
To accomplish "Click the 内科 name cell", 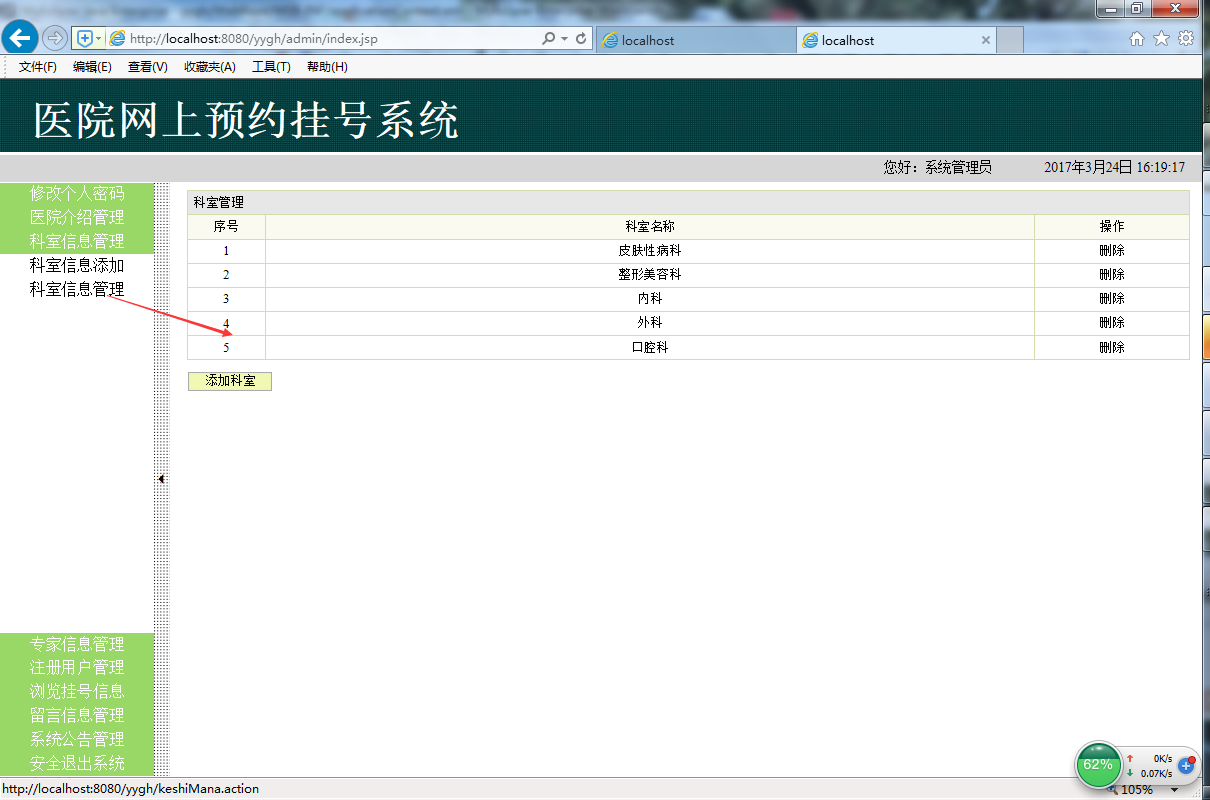I will click(x=650, y=299).
